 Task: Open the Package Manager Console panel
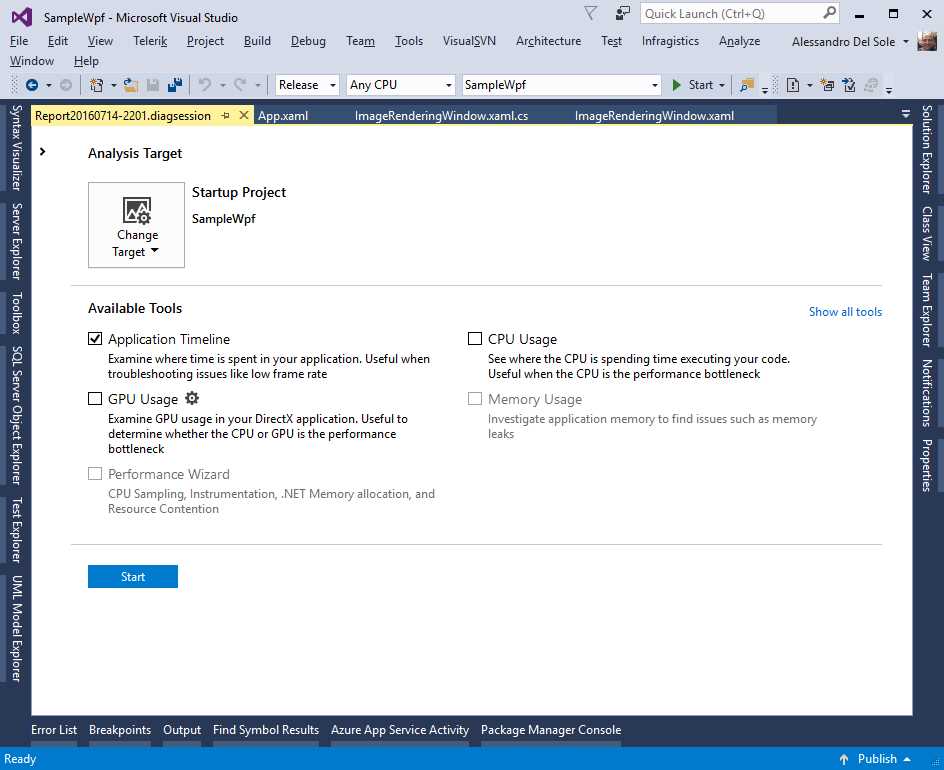click(551, 729)
